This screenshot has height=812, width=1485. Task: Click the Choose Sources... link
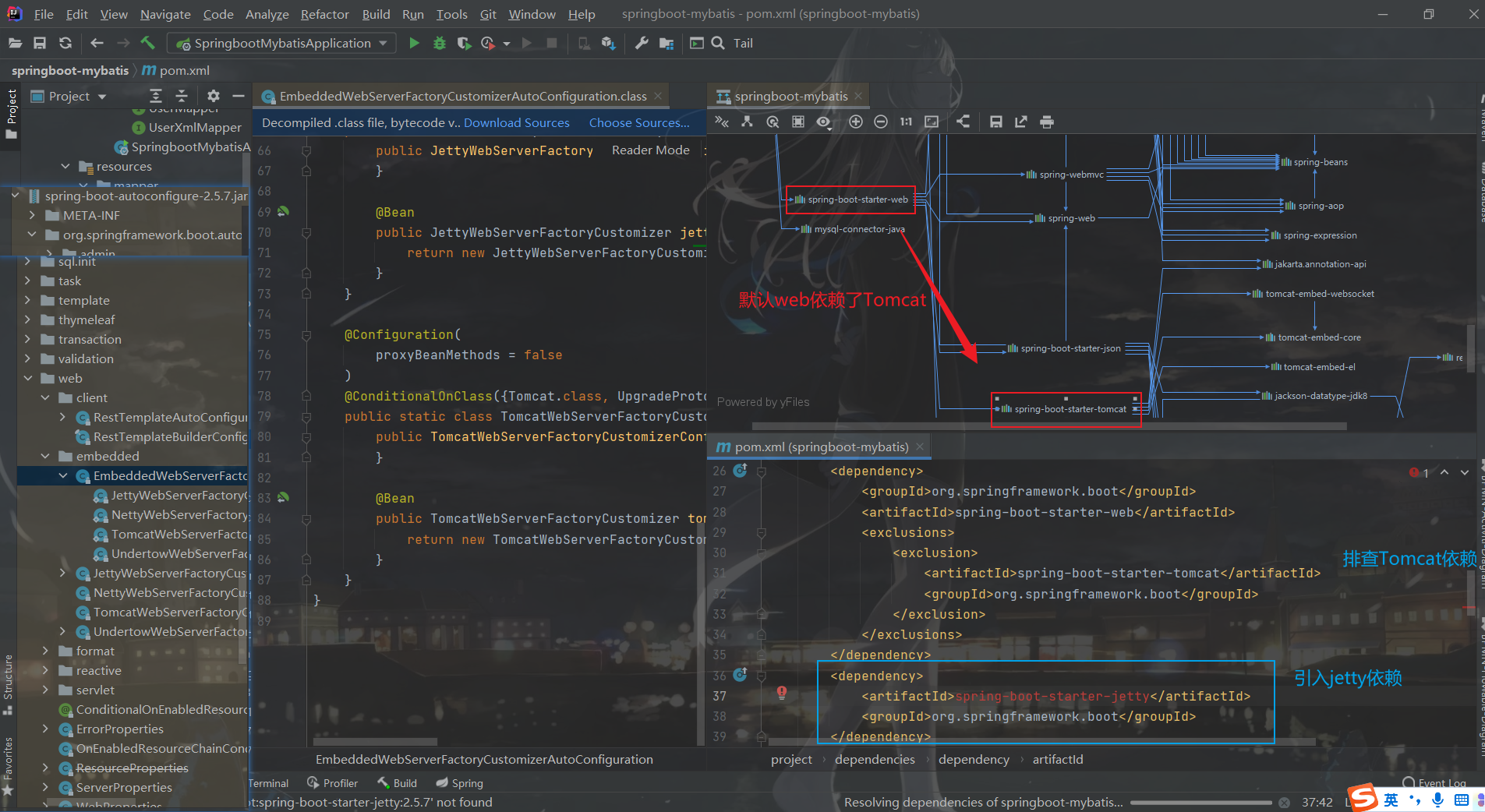click(639, 122)
